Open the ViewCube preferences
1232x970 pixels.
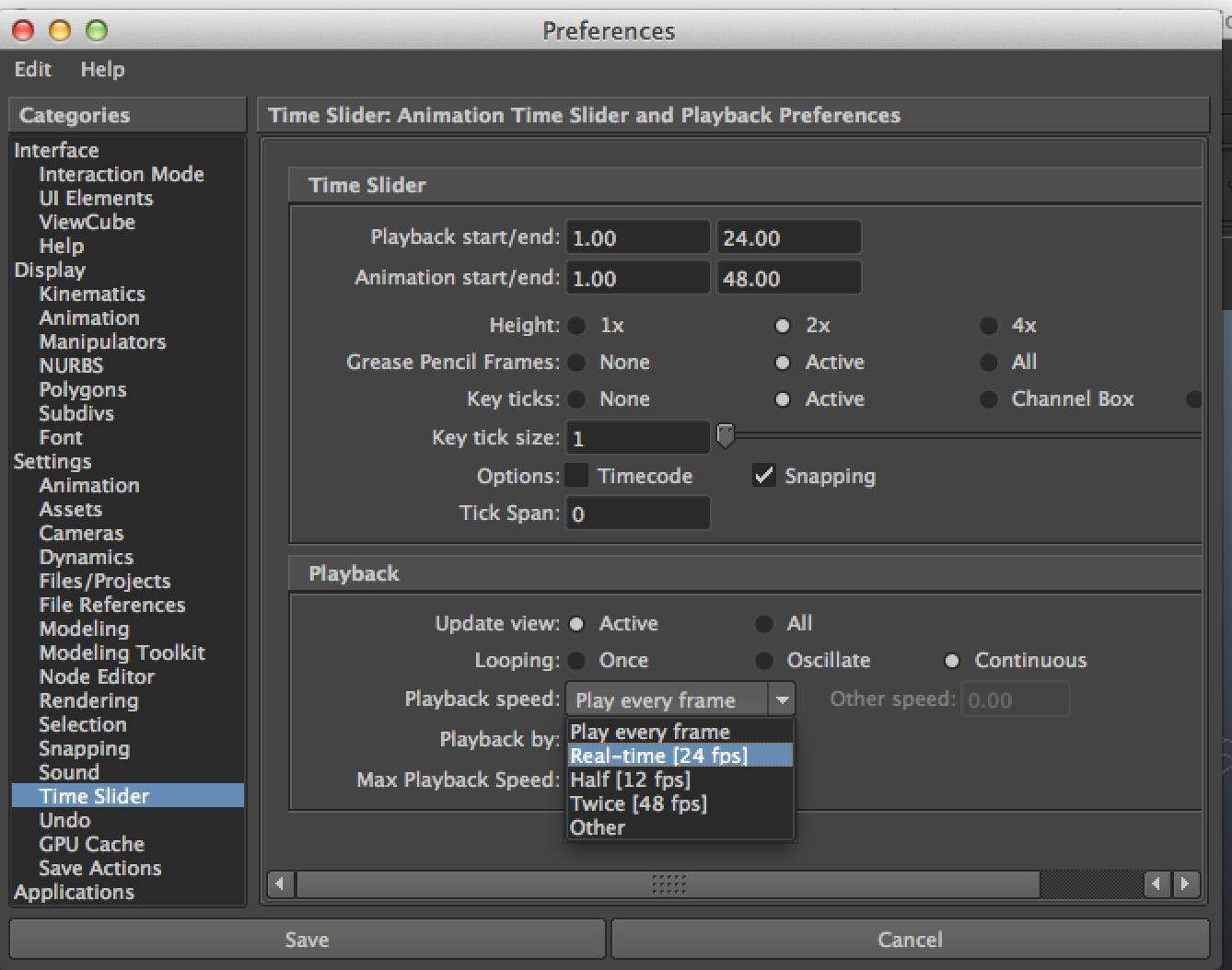tap(87, 222)
